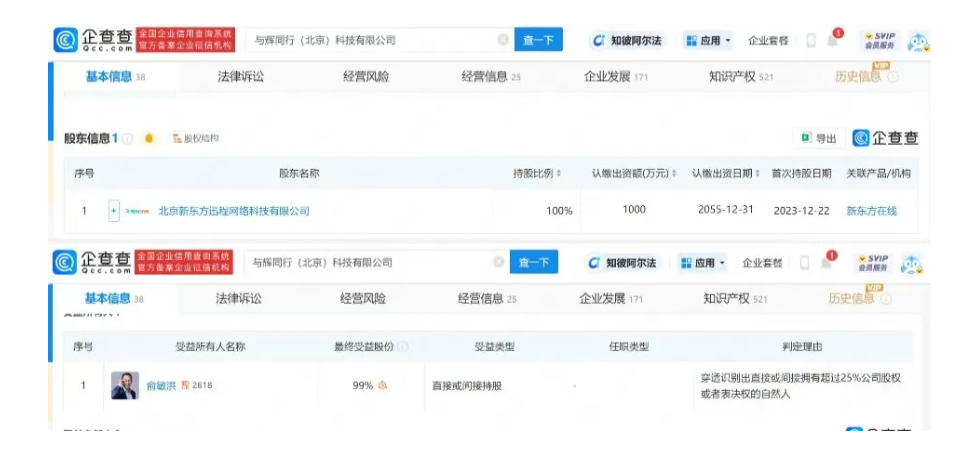Click the SVIP 会员服务 badge in the upper header

pos(879,40)
